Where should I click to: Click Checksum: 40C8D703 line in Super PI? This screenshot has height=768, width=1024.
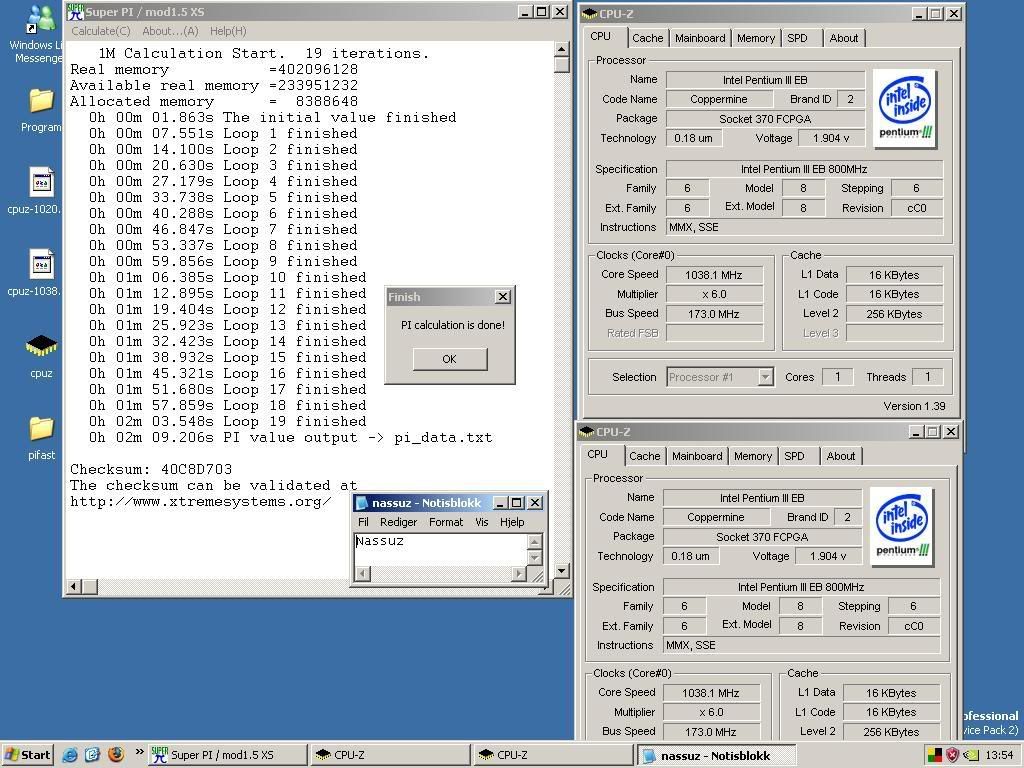click(151, 470)
